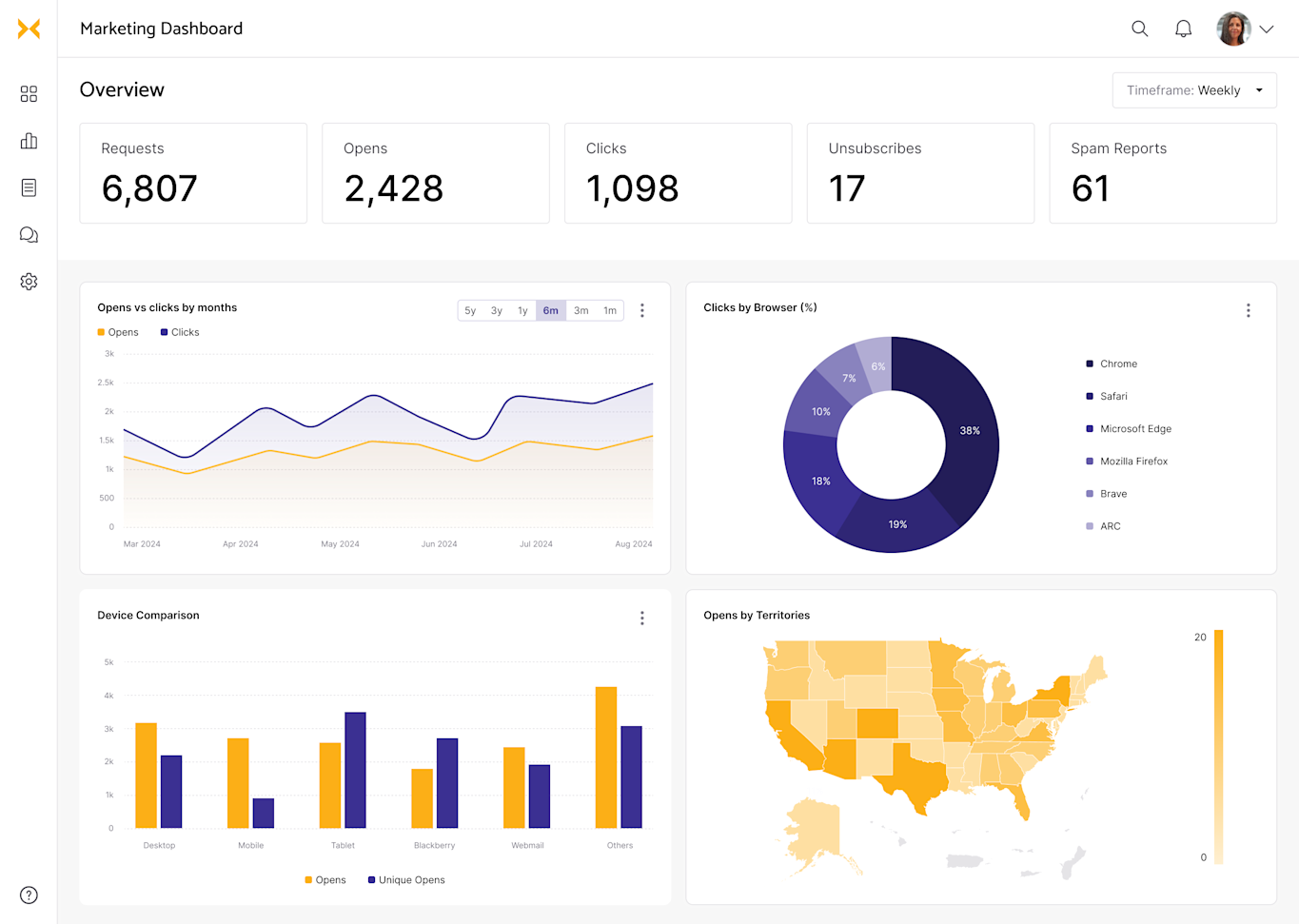Open the Timeframe: Weekly dropdown
Screen dimensions: 1299x924
click(x=1194, y=89)
